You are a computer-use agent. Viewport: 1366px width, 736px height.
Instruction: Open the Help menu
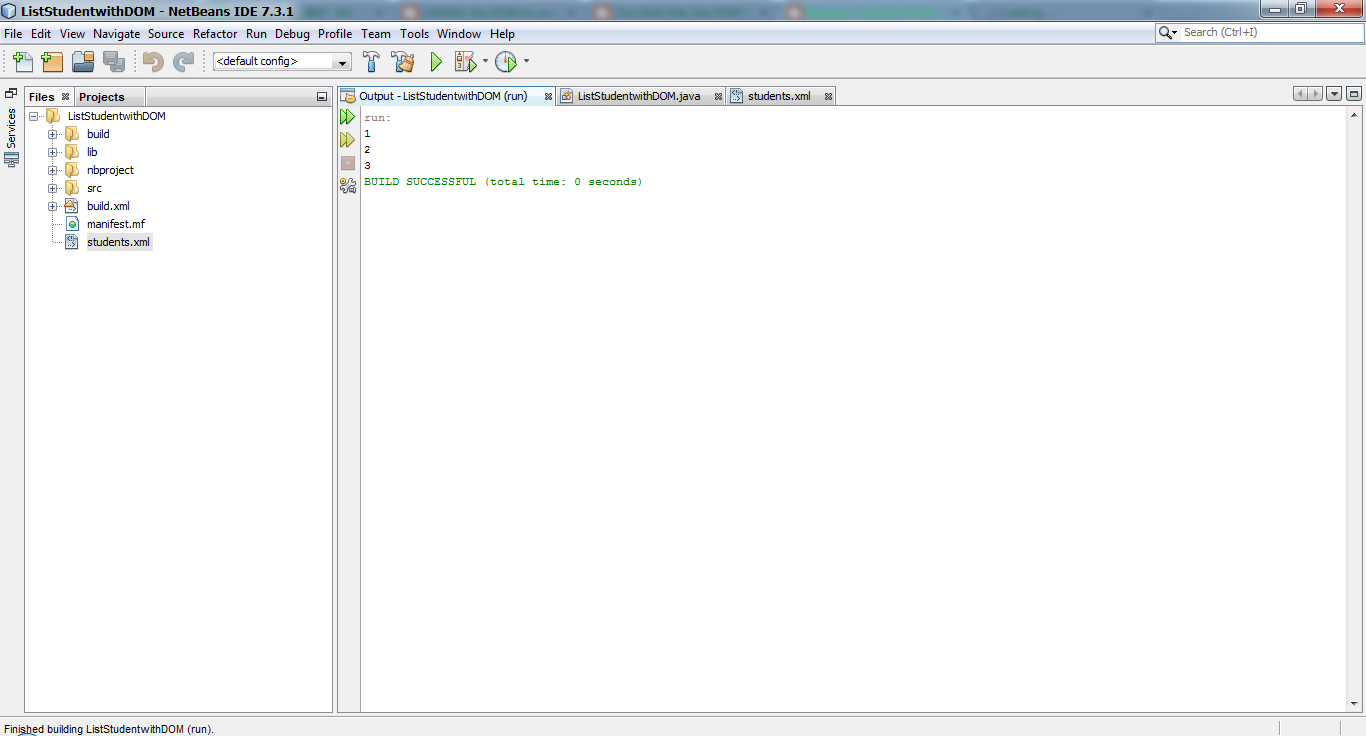[502, 33]
